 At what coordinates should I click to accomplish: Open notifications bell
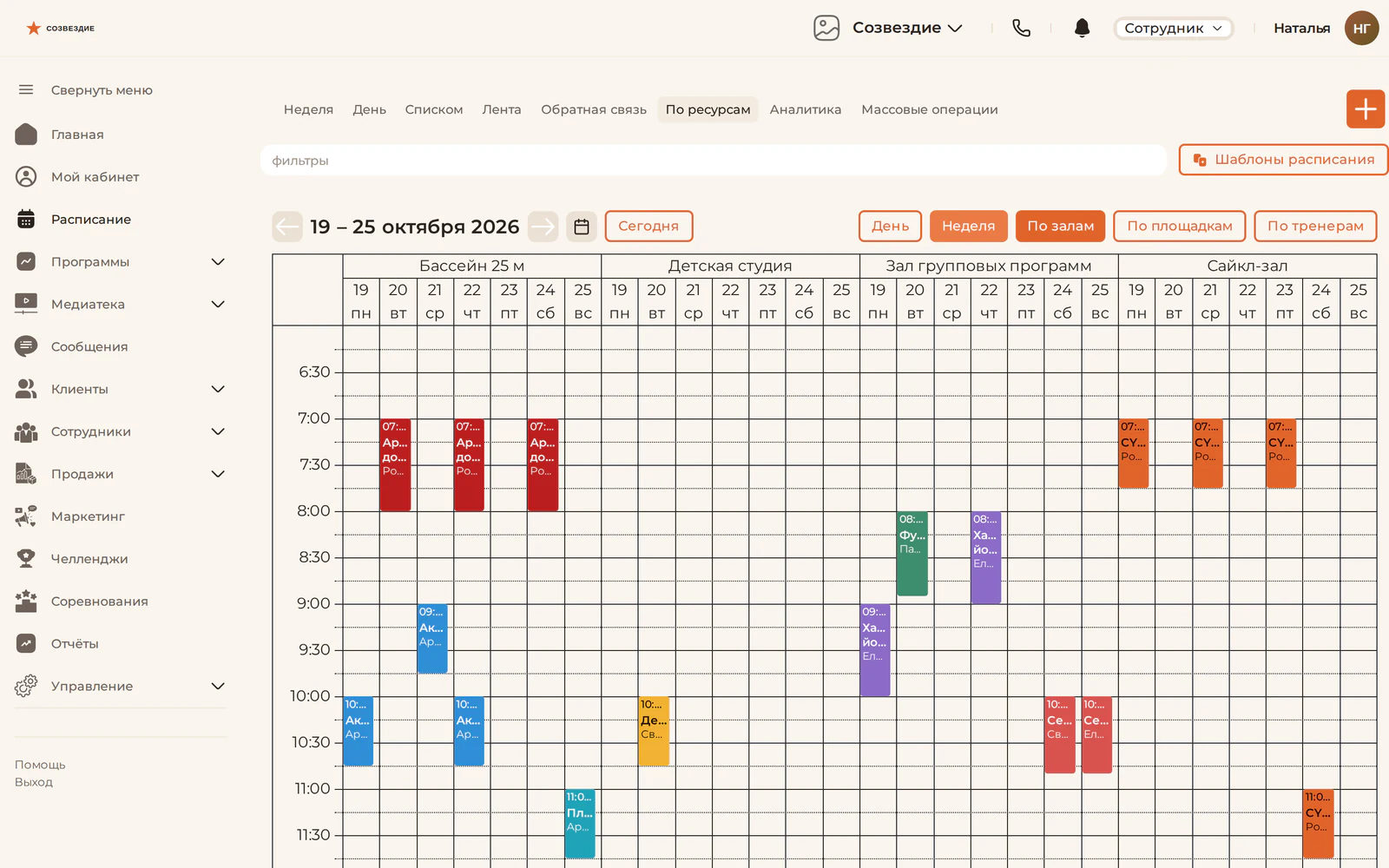(x=1082, y=28)
